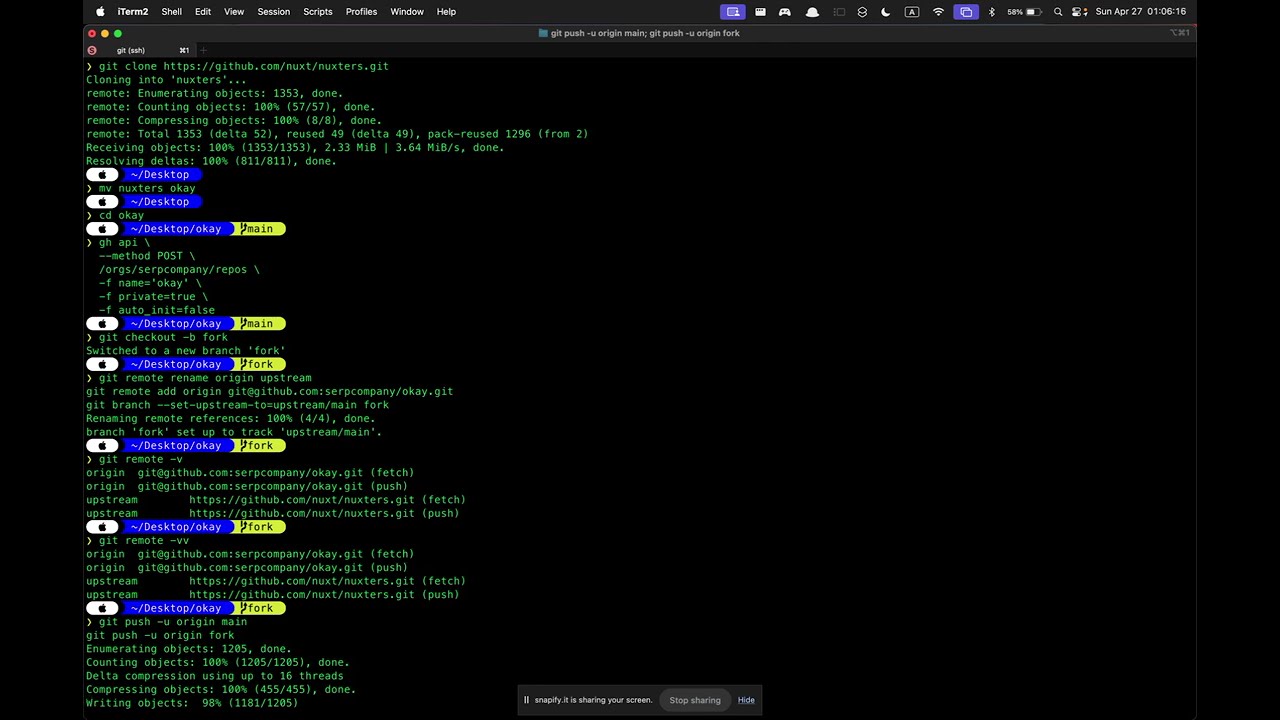This screenshot has height=720, width=1280.
Task: Click the crescent moon Focus icon
Action: [886, 12]
